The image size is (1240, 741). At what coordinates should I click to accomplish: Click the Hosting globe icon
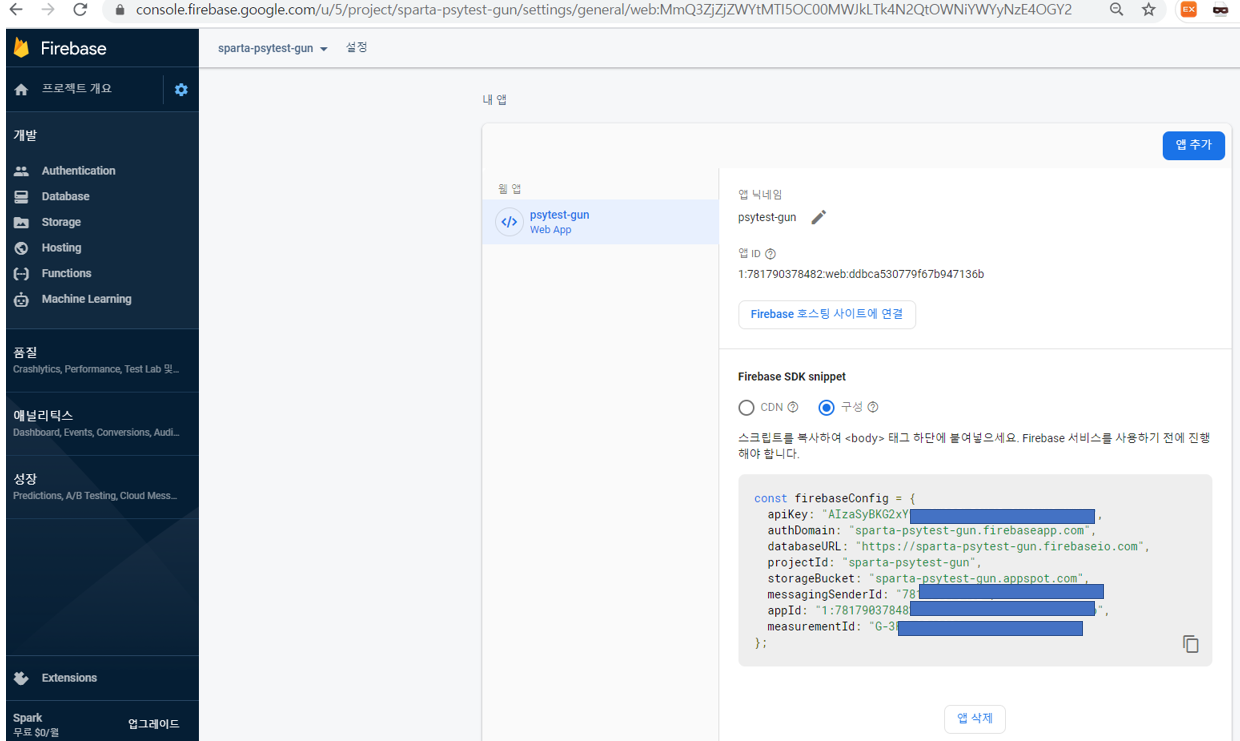point(21,248)
